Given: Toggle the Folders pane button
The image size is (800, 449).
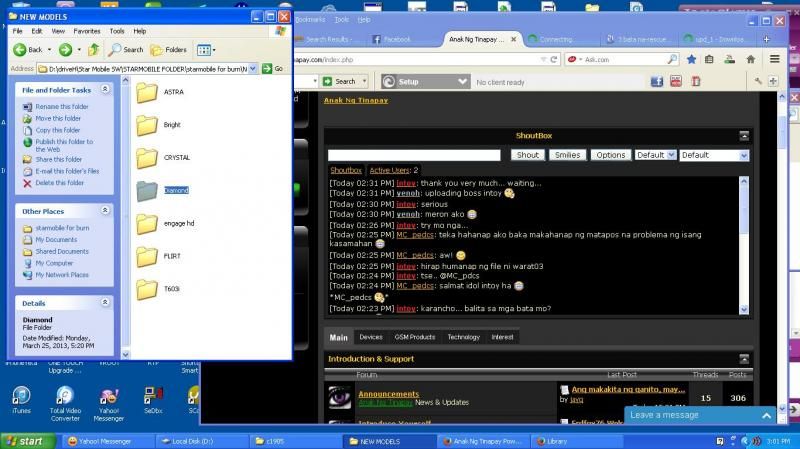Looking at the screenshot, I should click(169, 49).
